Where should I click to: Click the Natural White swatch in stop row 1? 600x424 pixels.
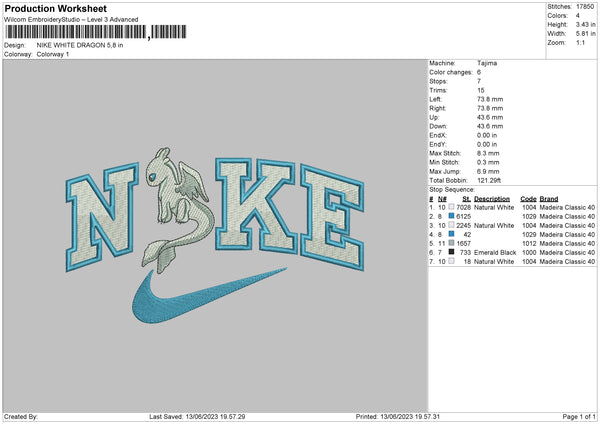point(451,207)
